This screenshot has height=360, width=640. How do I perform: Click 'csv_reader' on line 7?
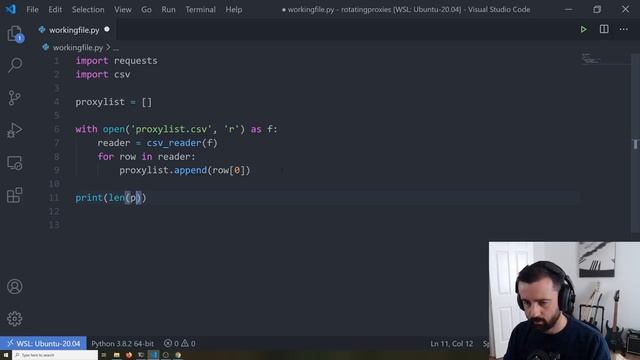point(174,143)
